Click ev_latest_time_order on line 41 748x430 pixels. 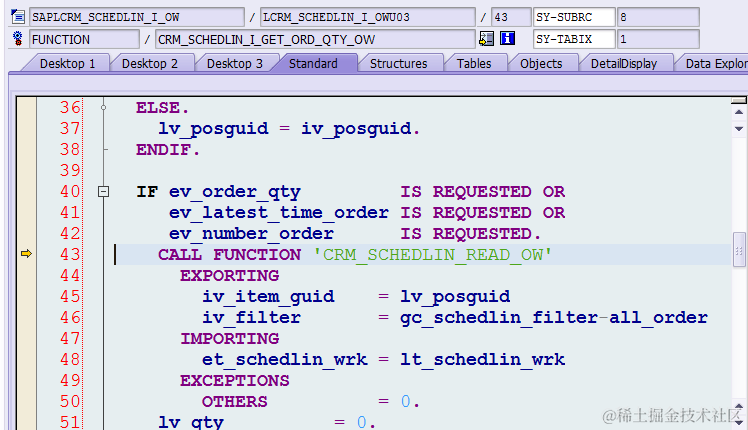click(279, 213)
